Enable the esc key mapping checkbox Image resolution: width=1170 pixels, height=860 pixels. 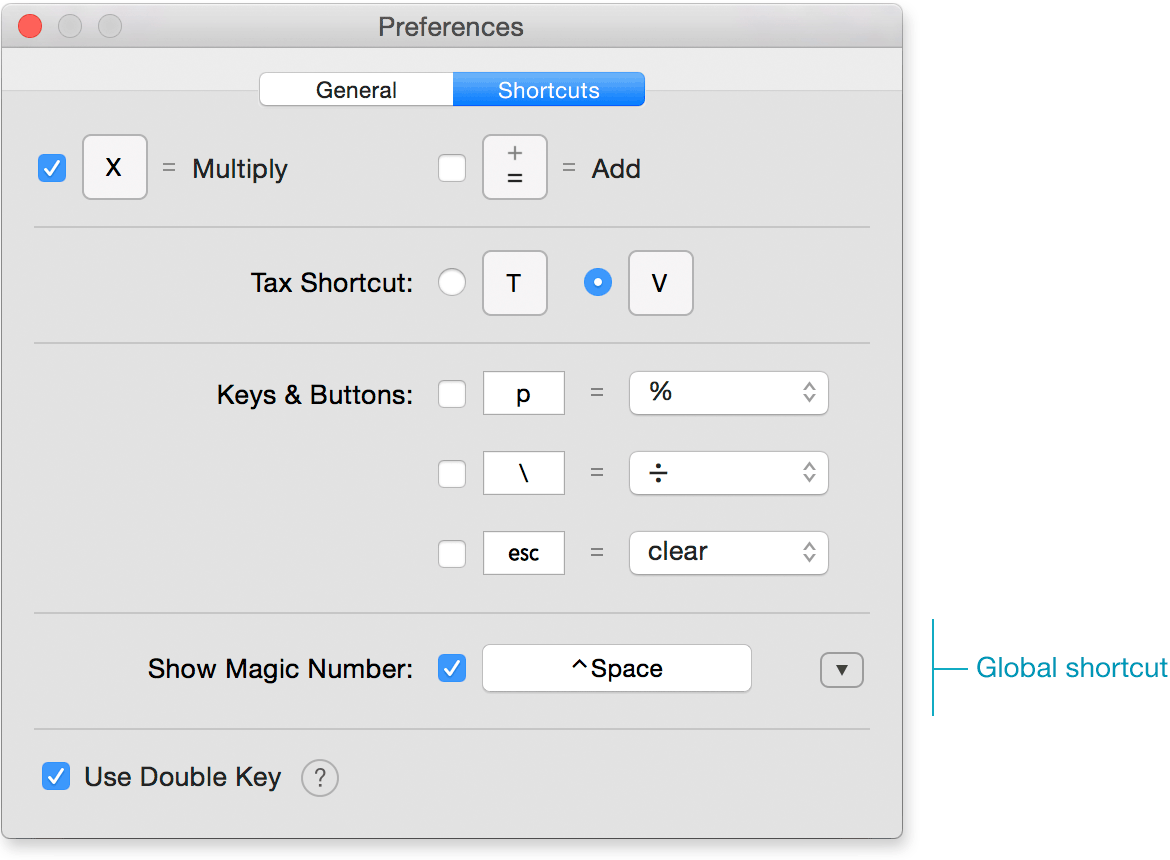pyautogui.click(x=452, y=553)
